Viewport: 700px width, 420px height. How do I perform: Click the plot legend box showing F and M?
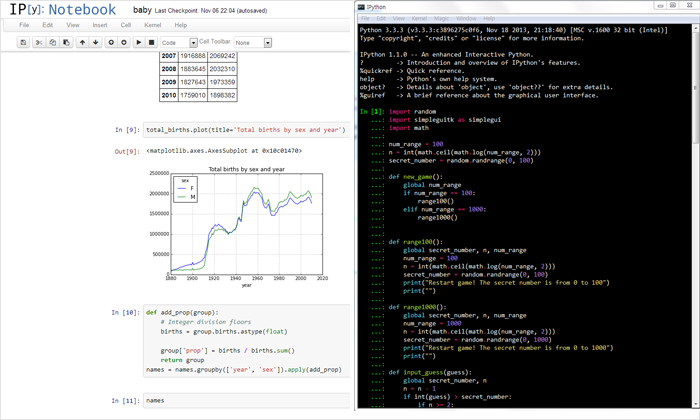[x=185, y=189]
